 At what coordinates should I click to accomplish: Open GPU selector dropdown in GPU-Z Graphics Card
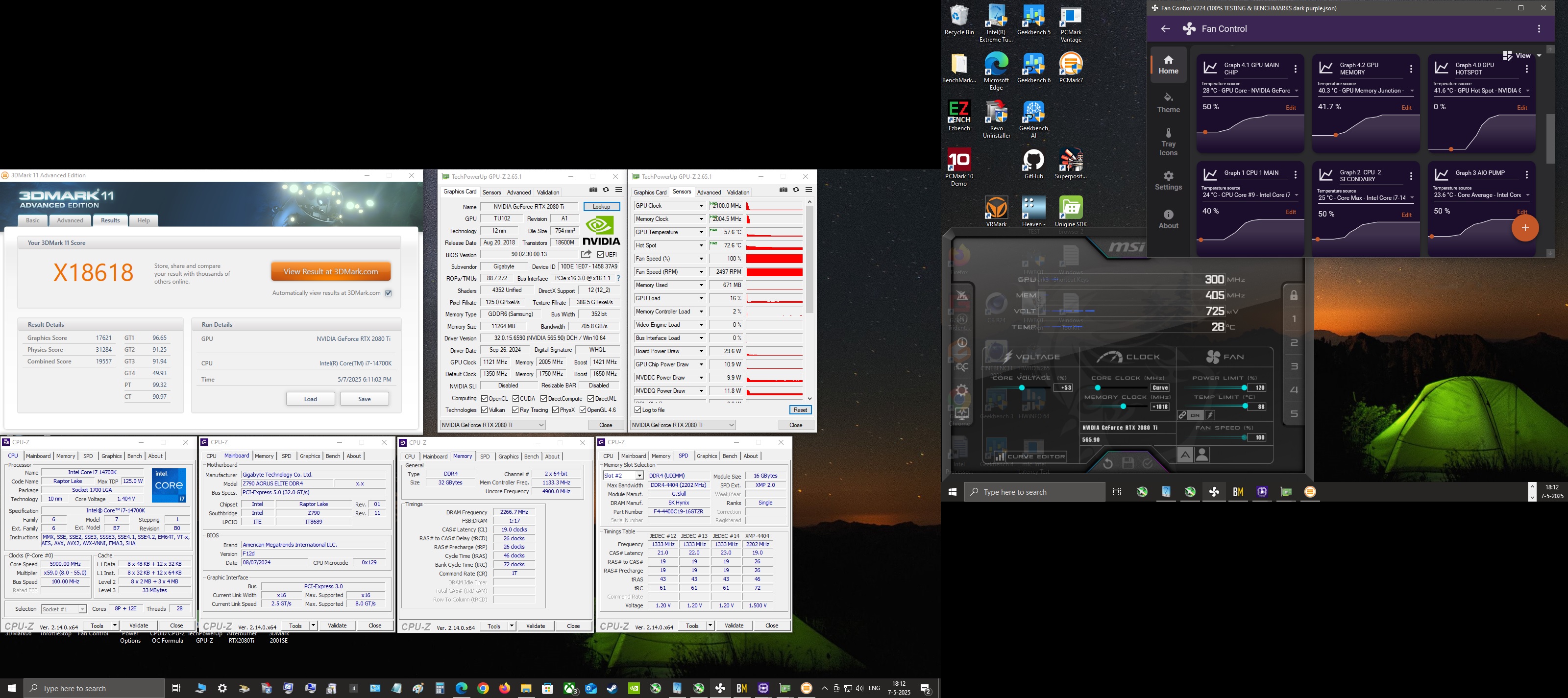point(492,425)
